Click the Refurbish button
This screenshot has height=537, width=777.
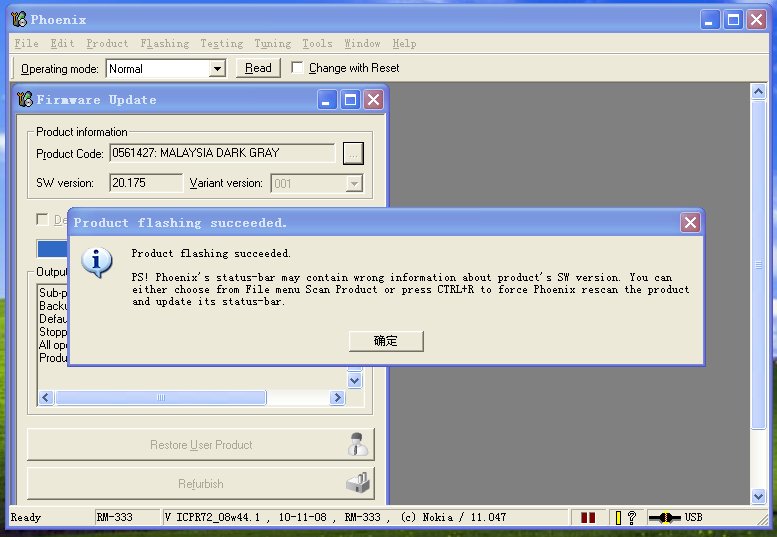click(201, 483)
